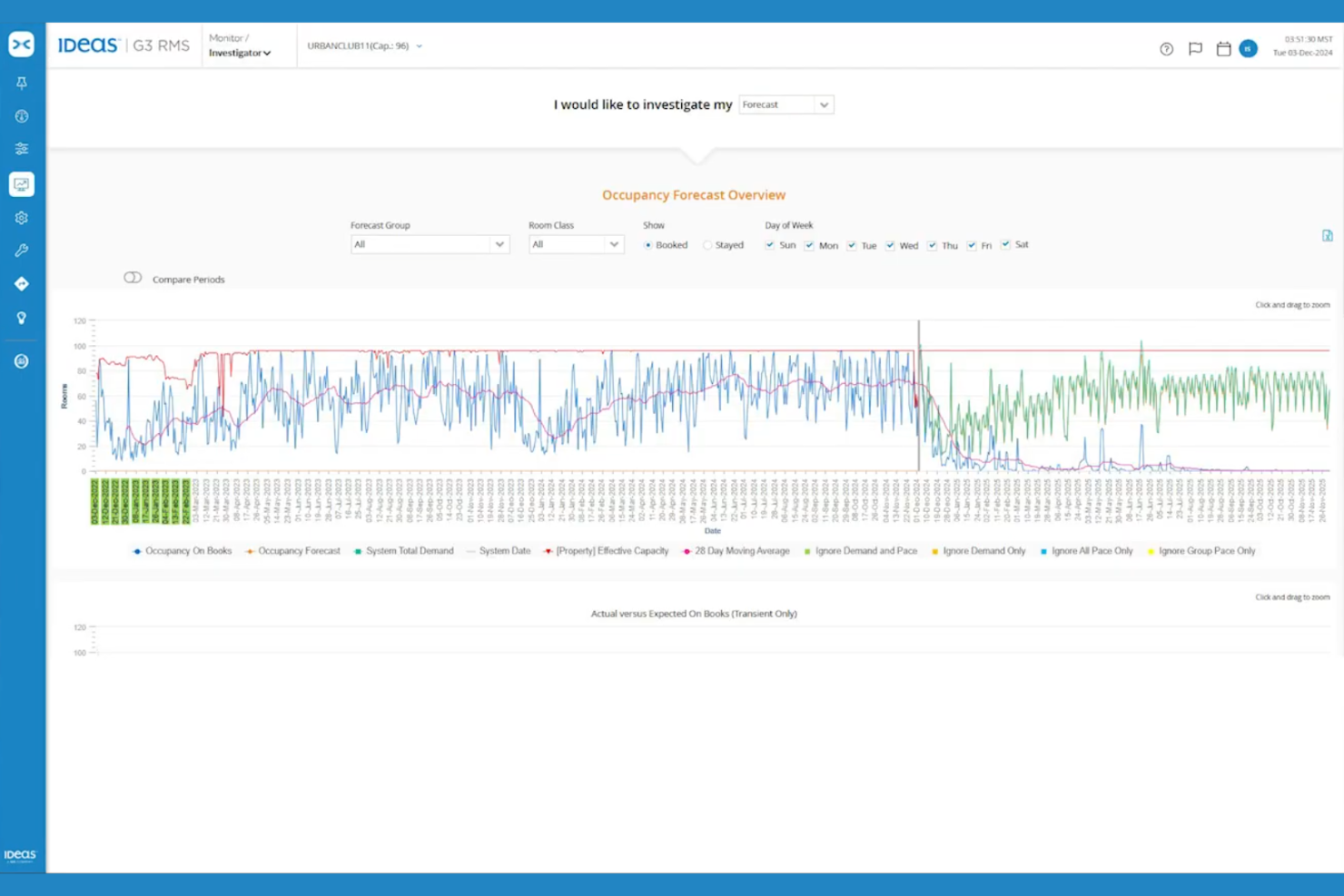Click the sliders settings icon in the sidebar
The width and height of the screenshot is (1344, 896).
point(21,148)
